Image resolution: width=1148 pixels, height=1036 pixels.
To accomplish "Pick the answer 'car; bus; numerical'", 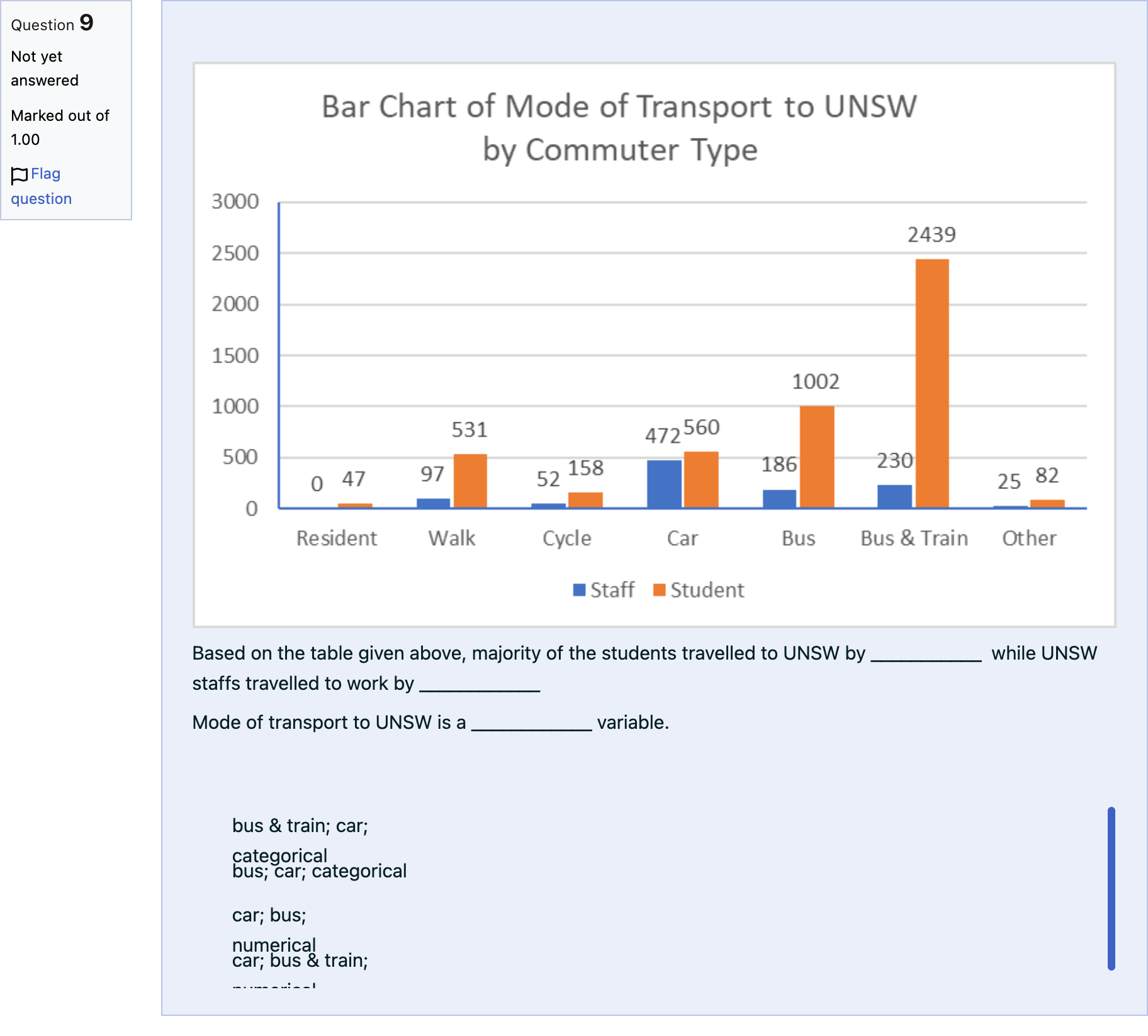I will point(274,930).
